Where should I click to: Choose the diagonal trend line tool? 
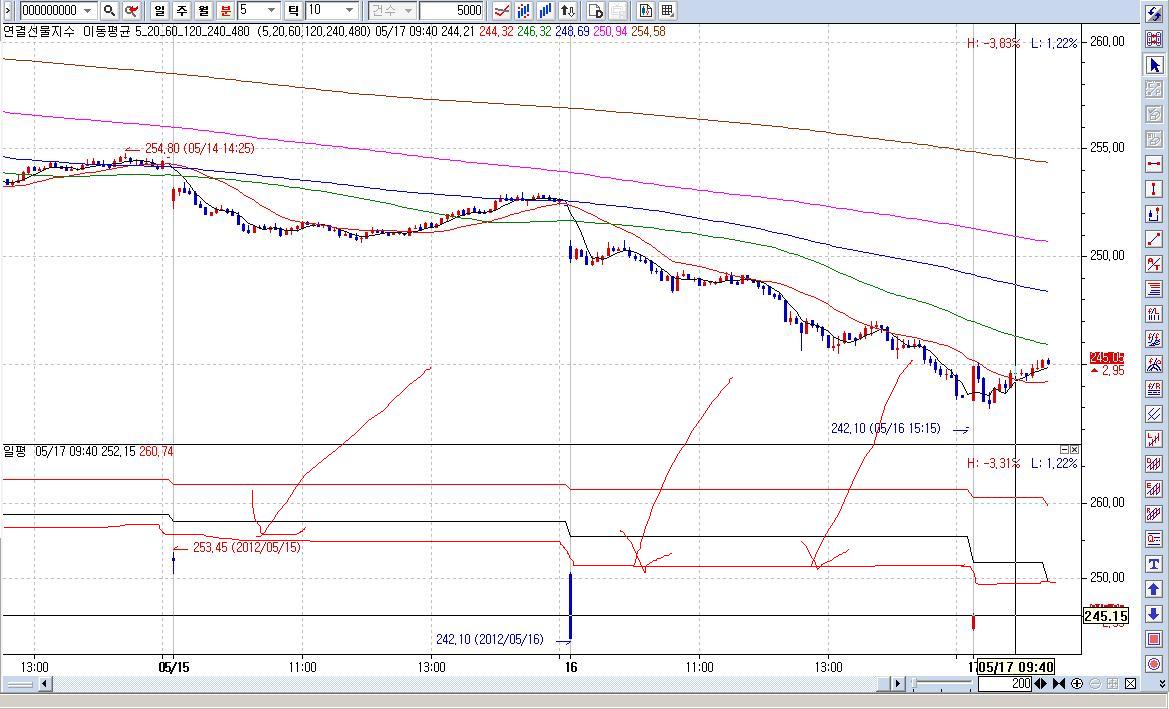[x=1154, y=239]
